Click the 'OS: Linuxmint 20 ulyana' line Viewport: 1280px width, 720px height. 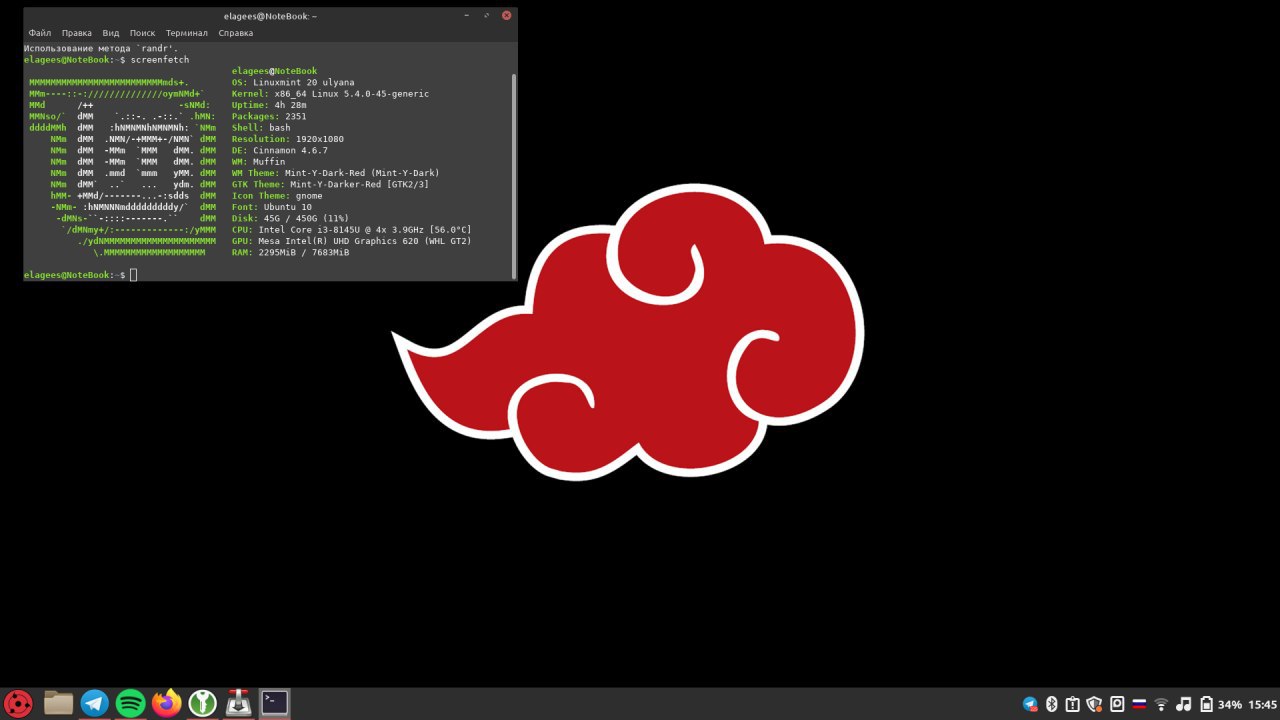pyautogui.click(x=293, y=82)
